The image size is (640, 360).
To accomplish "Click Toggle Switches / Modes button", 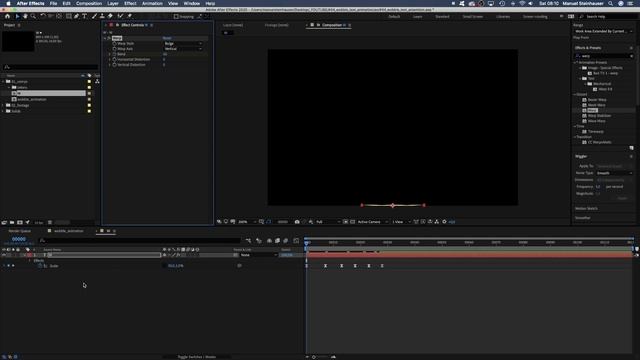I will point(197,357).
